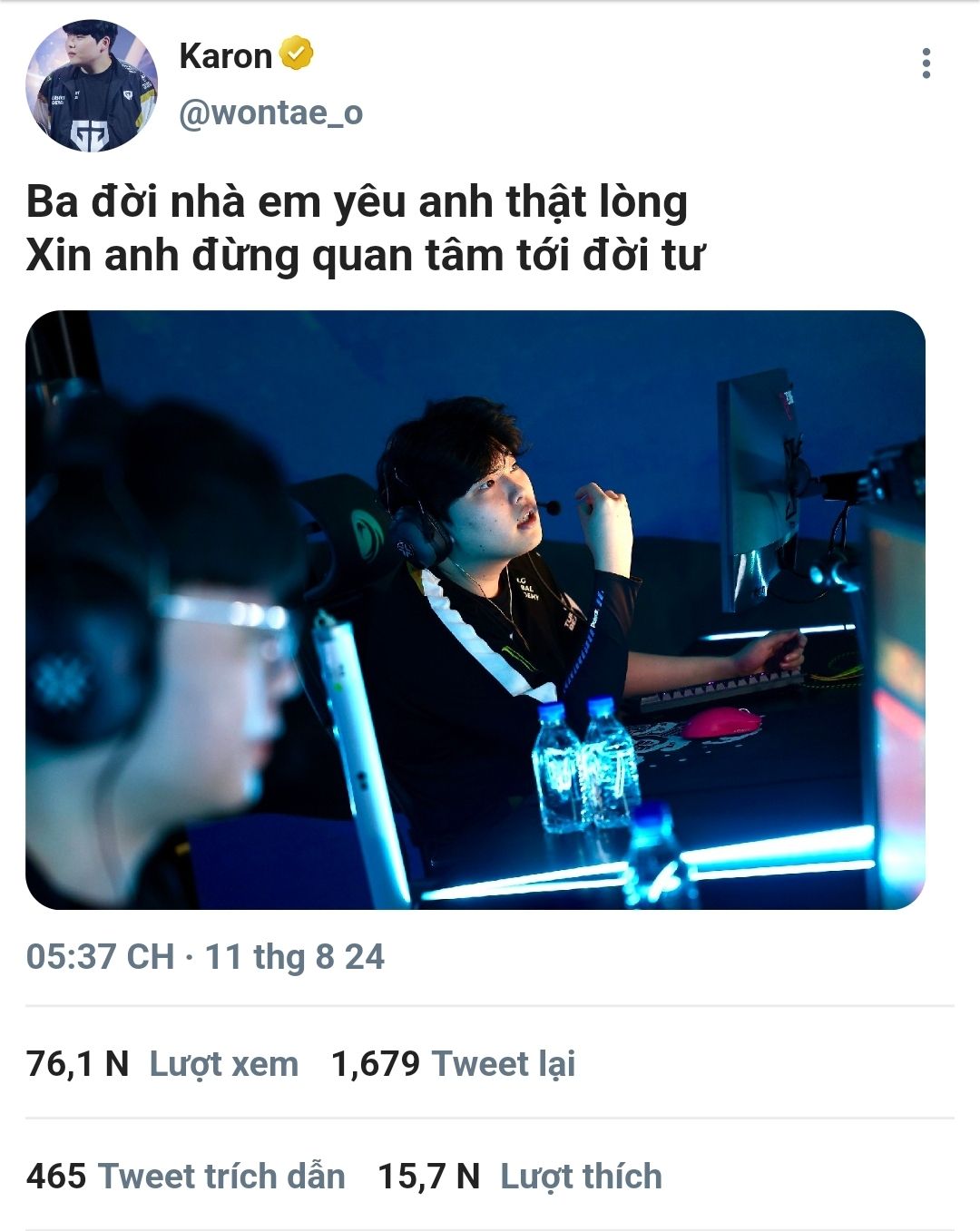Viewport: 980px width, 1231px height.
Task: Select the Vietnamese tweet text
Action: pyautogui.click(x=365, y=229)
